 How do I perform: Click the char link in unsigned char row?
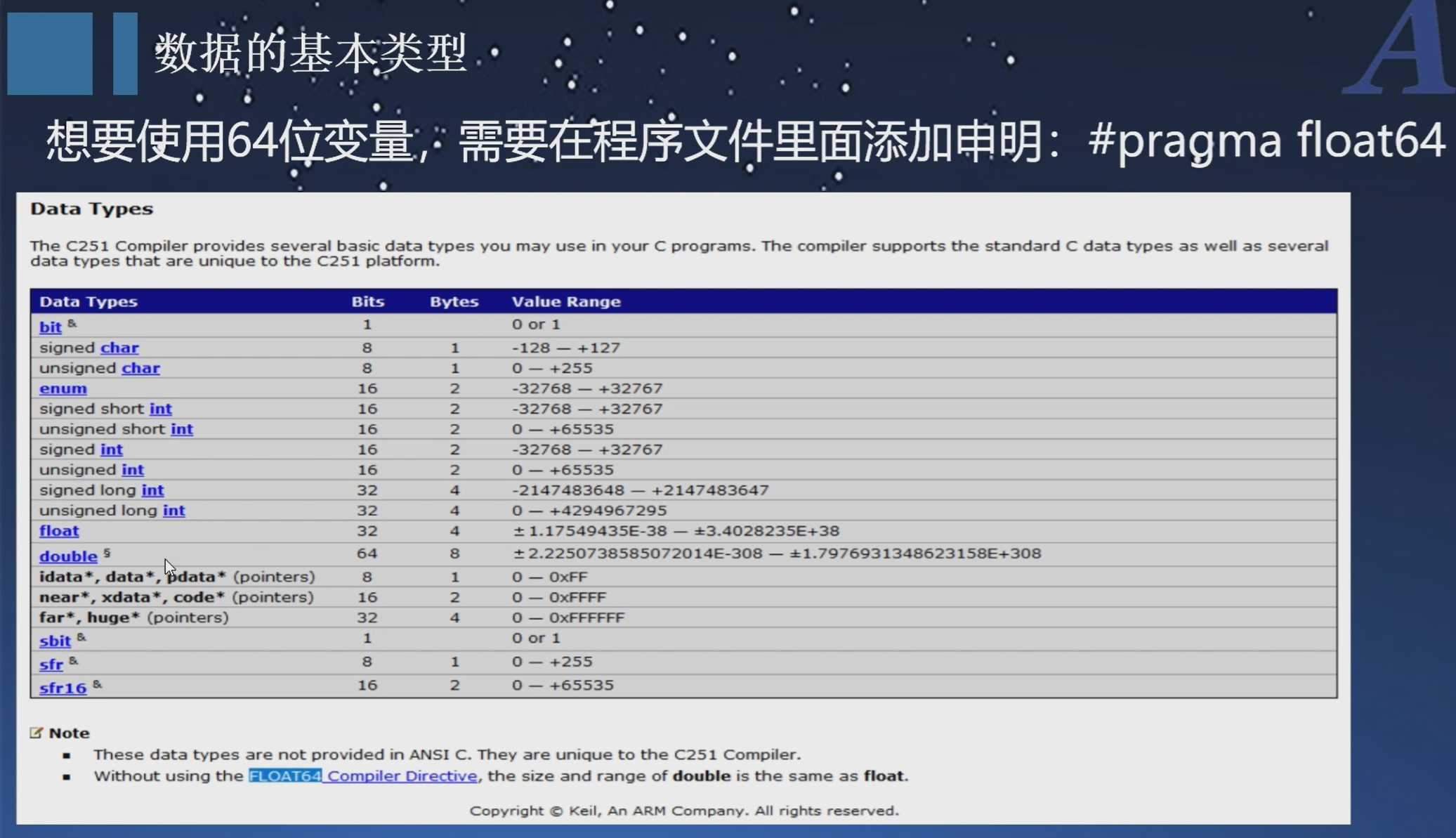140,368
